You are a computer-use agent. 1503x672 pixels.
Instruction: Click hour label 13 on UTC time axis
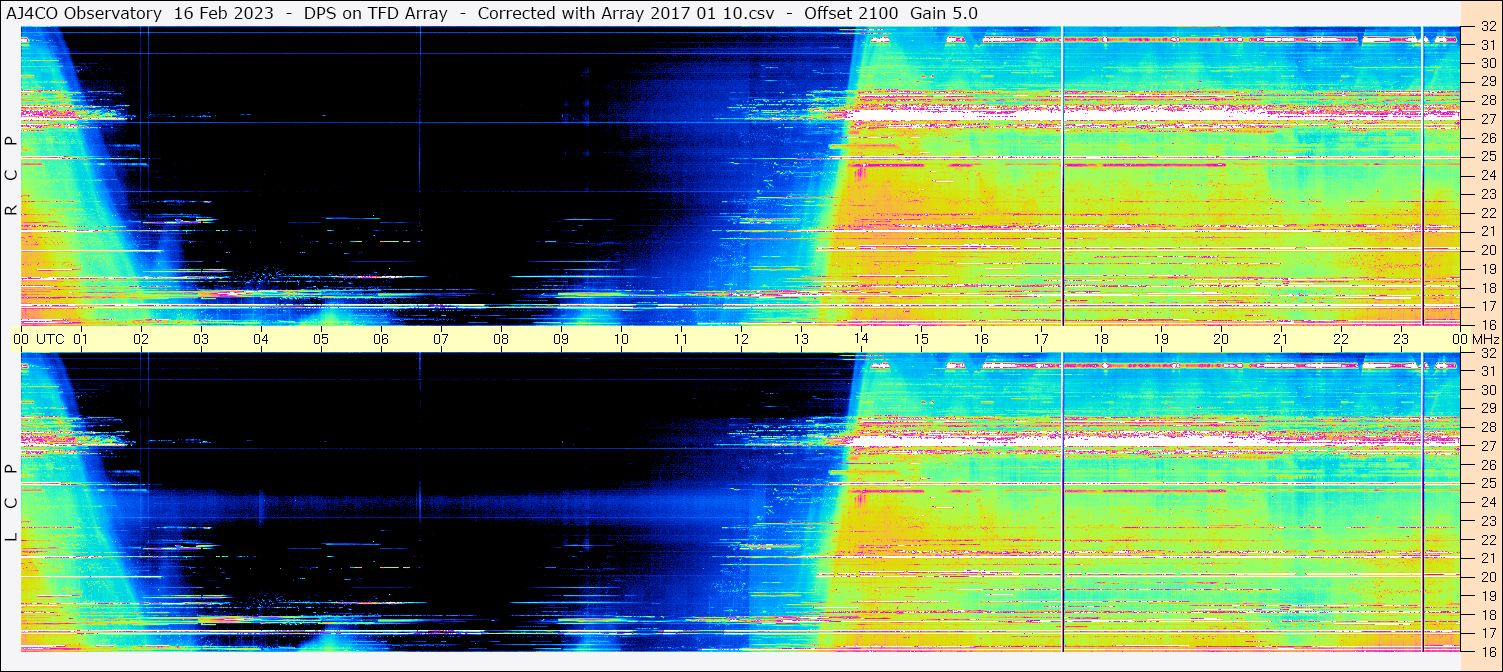pyautogui.click(x=801, y=339)
